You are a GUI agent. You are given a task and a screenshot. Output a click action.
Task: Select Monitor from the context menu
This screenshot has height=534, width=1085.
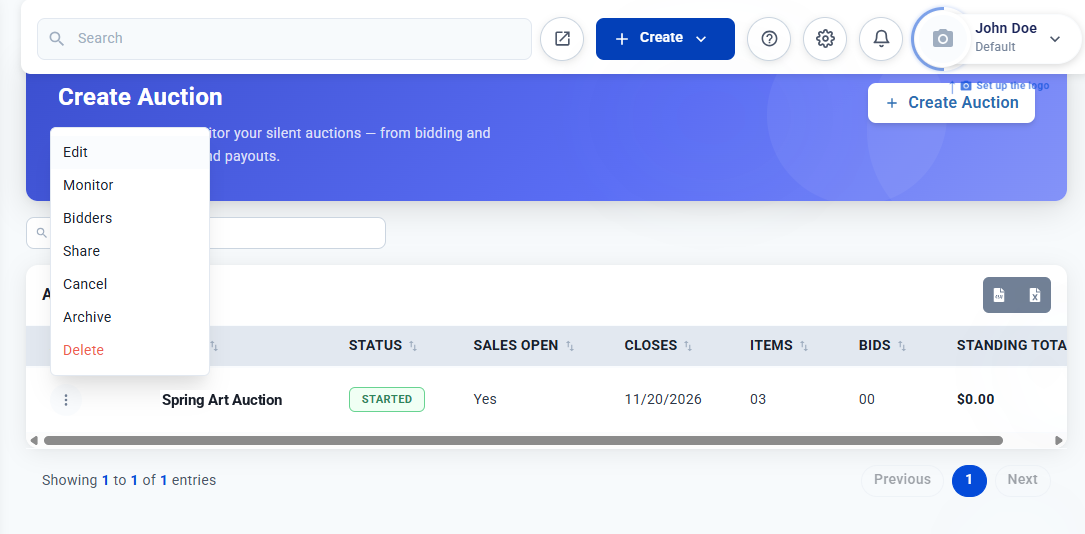(130, 185)
